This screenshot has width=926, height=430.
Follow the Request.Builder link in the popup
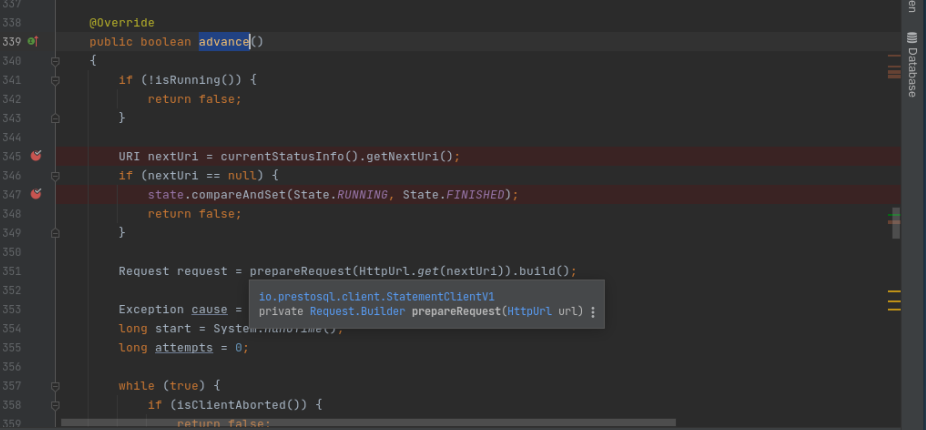[x=357, y=311]
